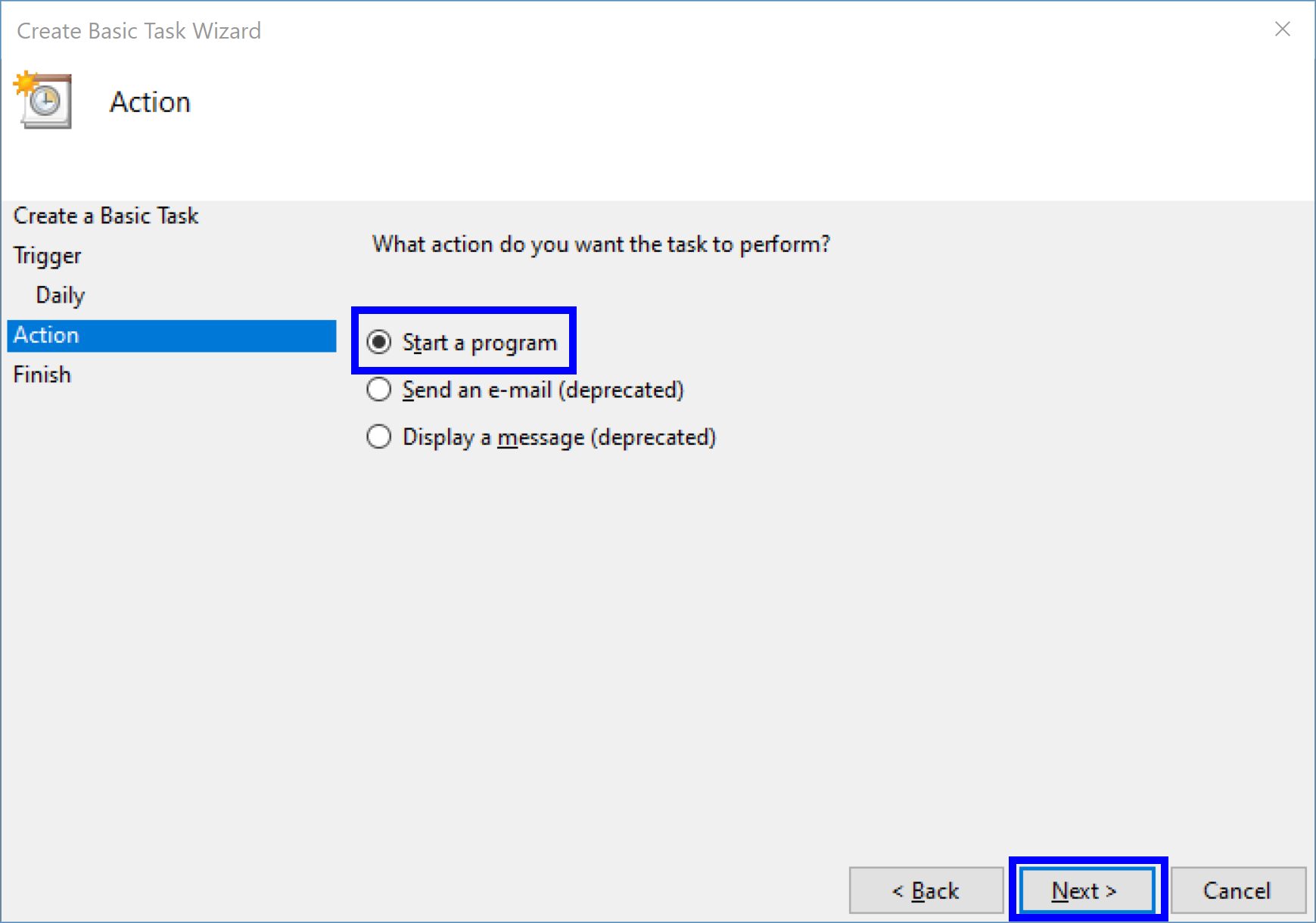The width and height of the screenshot is (1316, 923).
Task: Select the Daily sub-step in sidebar
Action: coord(61,295)
